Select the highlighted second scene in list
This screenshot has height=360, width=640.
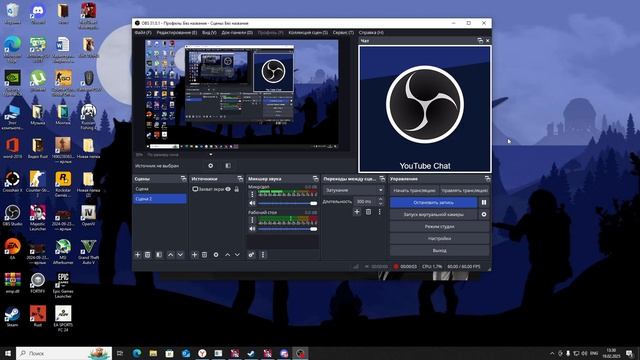tap(160, 199)
